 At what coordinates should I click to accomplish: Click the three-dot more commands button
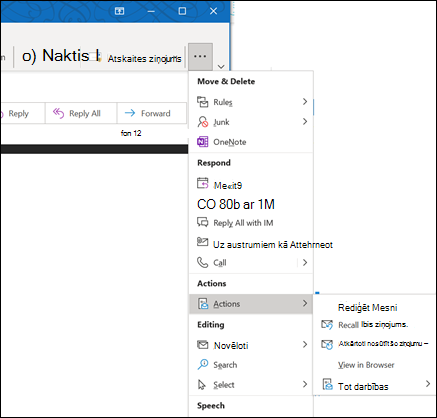coord(200,56)
